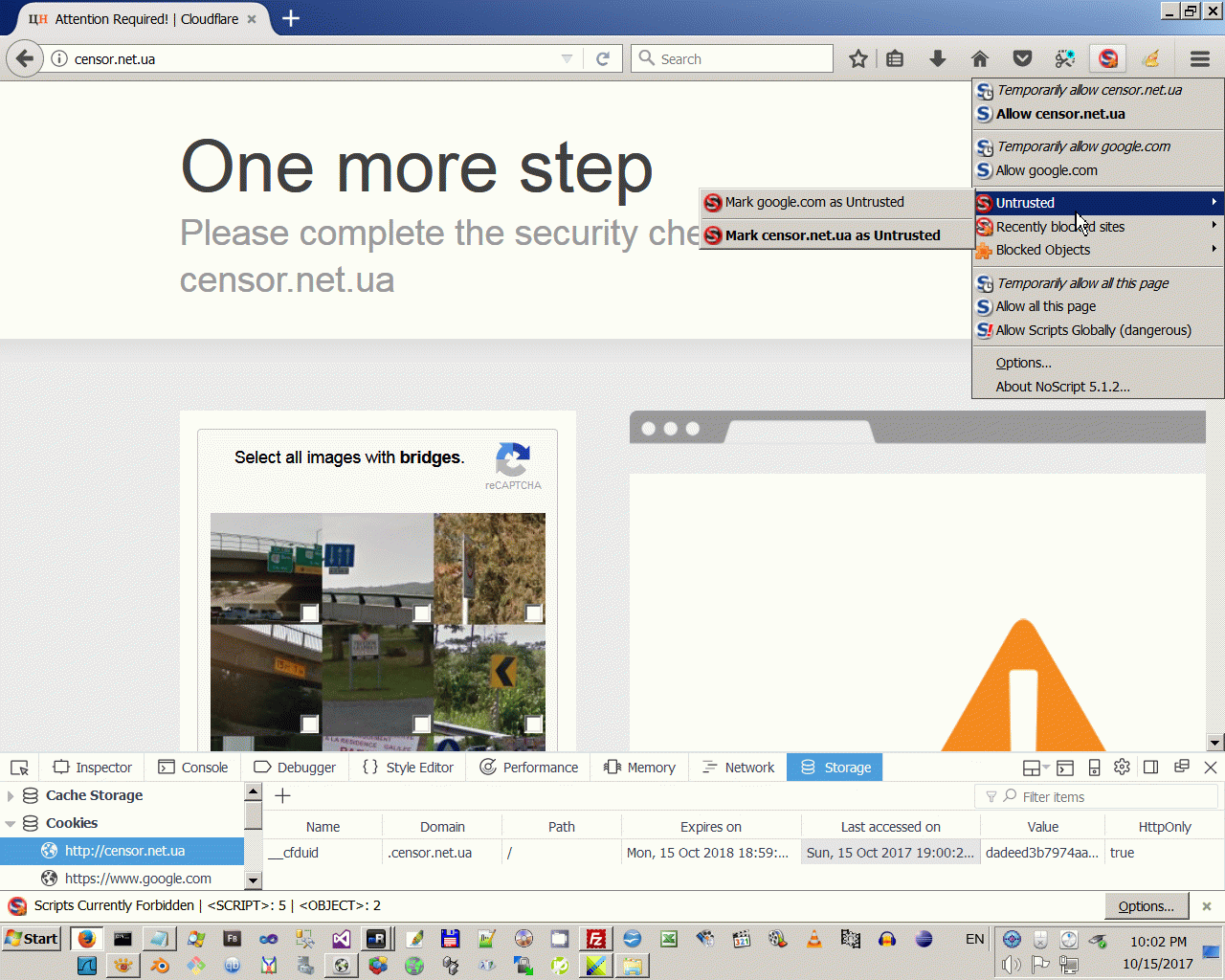Open the Windows Start menu
Viewport: 1225px width, 980px height.
32,939
